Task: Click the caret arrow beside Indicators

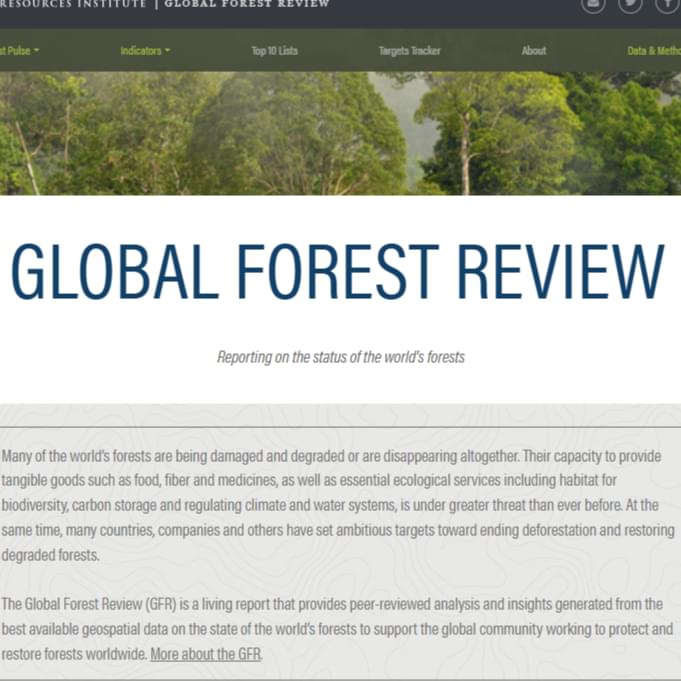Action: click(167, 51)
